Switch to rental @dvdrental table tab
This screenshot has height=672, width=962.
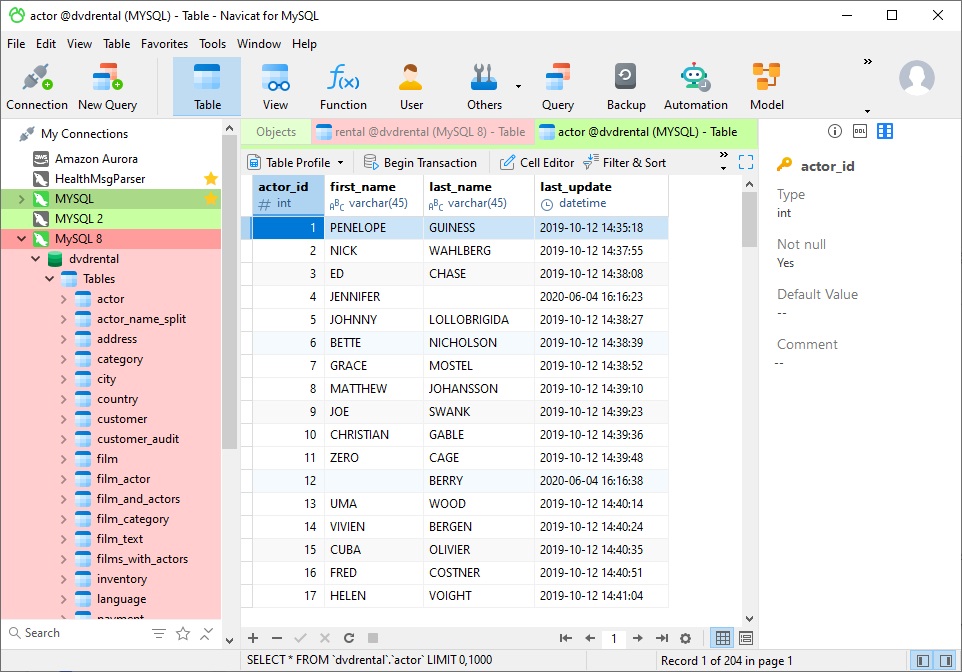[422, 132]
